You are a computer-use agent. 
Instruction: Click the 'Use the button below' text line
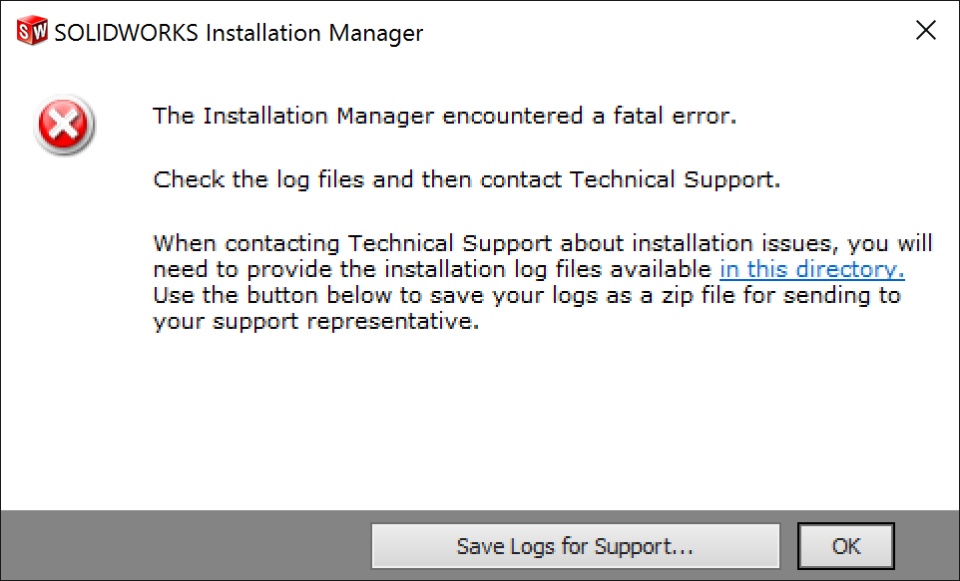pos(527,295)
